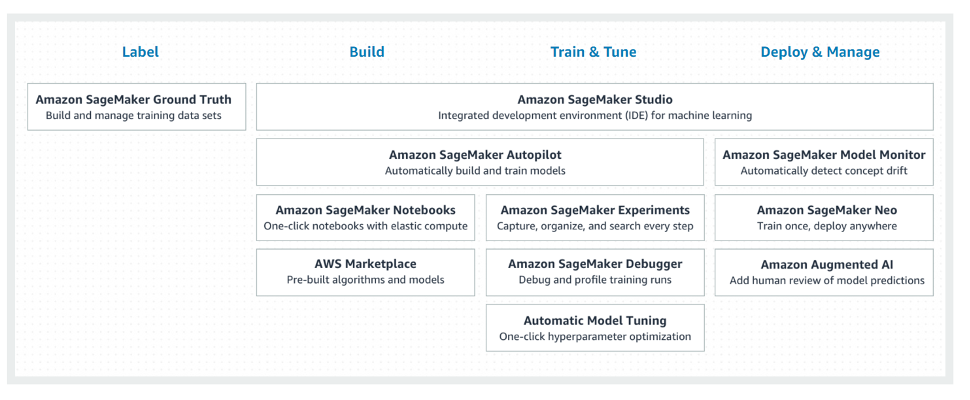This screenshot has height=400, width=970.
Task: Select the Amazon SageMaker Experiments title
Action: [595, 210]
